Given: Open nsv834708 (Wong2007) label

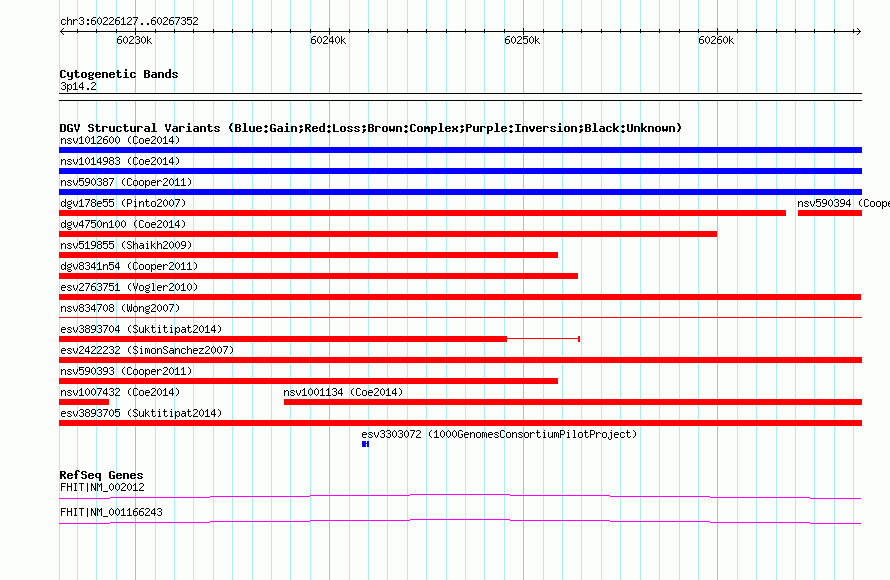Looking at the screenshot, I should tap(120, 308).
